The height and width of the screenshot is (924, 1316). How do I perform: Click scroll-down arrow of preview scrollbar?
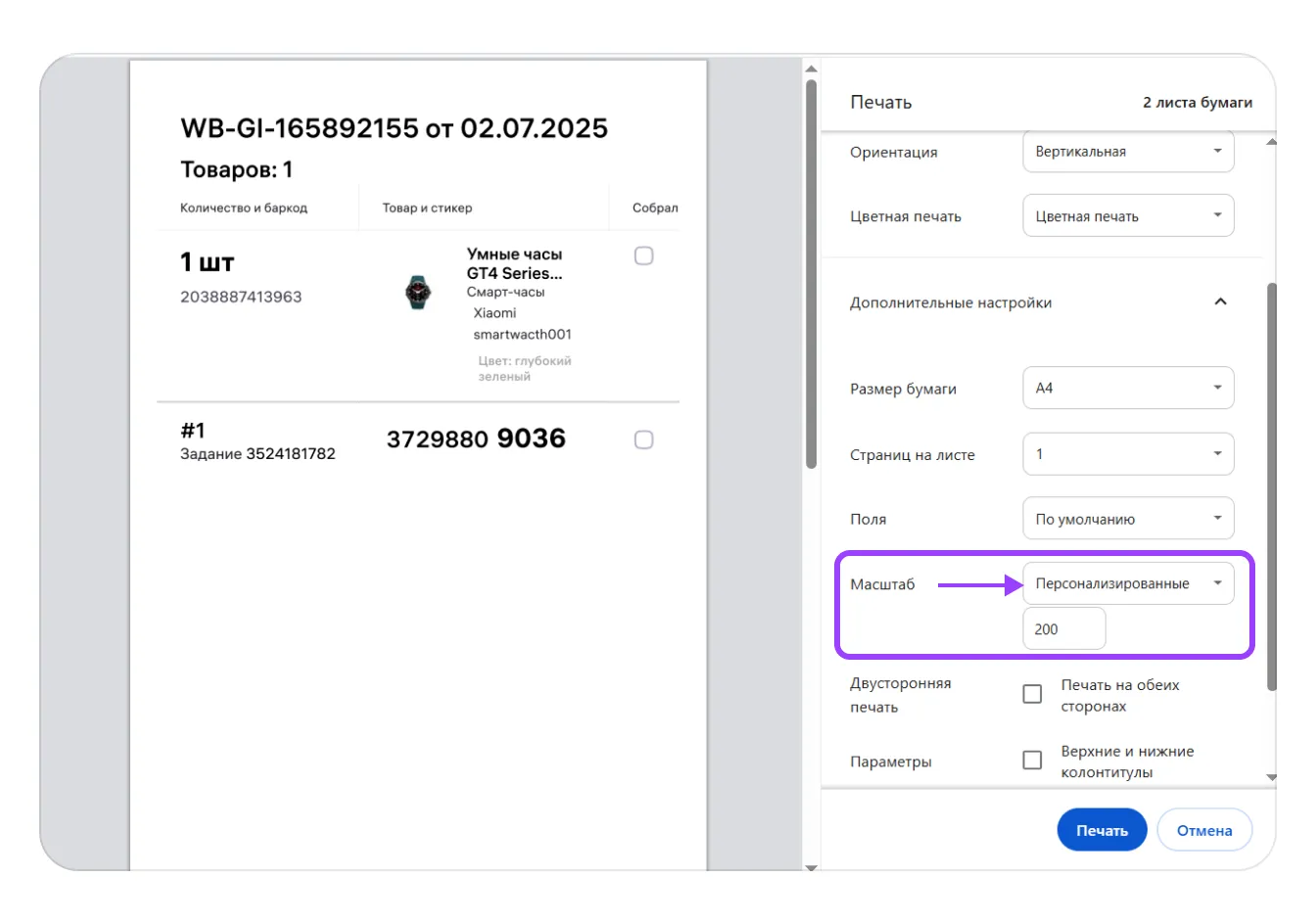[811, 867]
